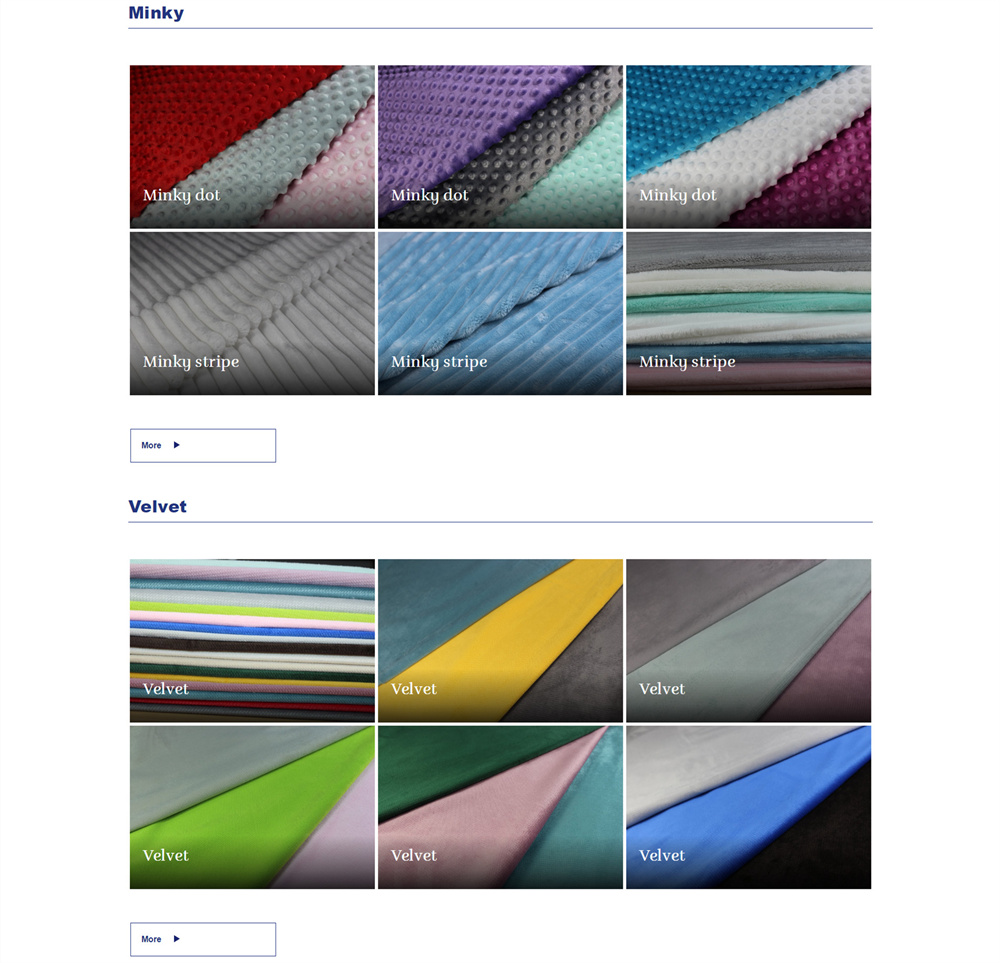The image size is (1000, 963).
Task: Click the arrow icon in Velvet More button
Action: 177,939
